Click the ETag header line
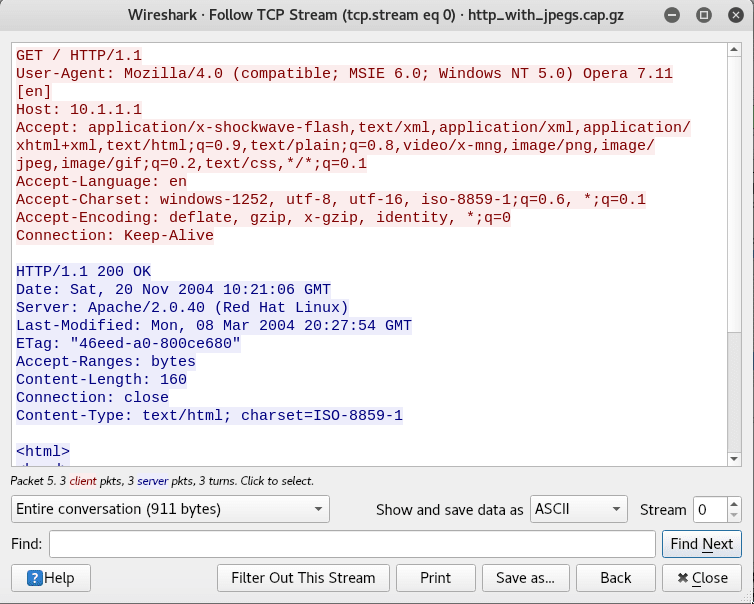Viewport: 754px width, 604px height. point(128,343)
